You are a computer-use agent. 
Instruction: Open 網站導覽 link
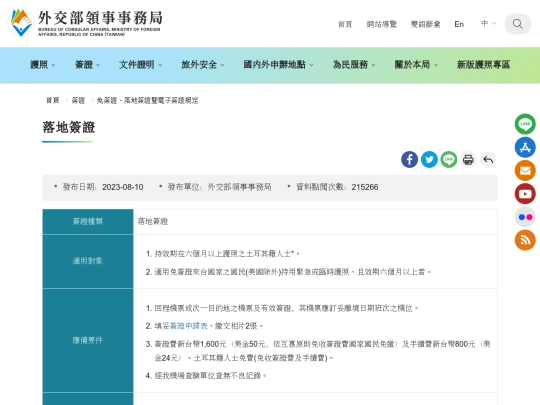tap(382, 24)
